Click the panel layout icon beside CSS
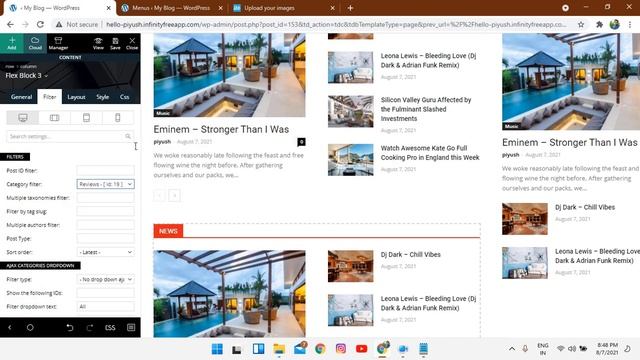640x360 pixels. tap(131, 327)
